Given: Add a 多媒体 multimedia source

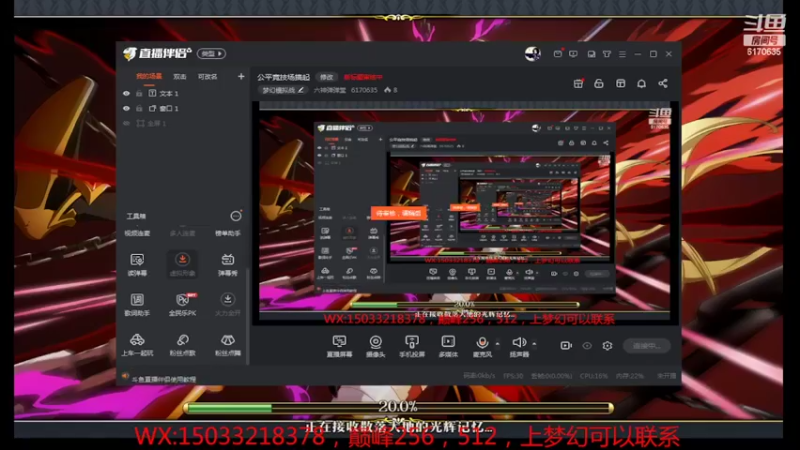Looking at the screenshot, I should coord(448,346).
